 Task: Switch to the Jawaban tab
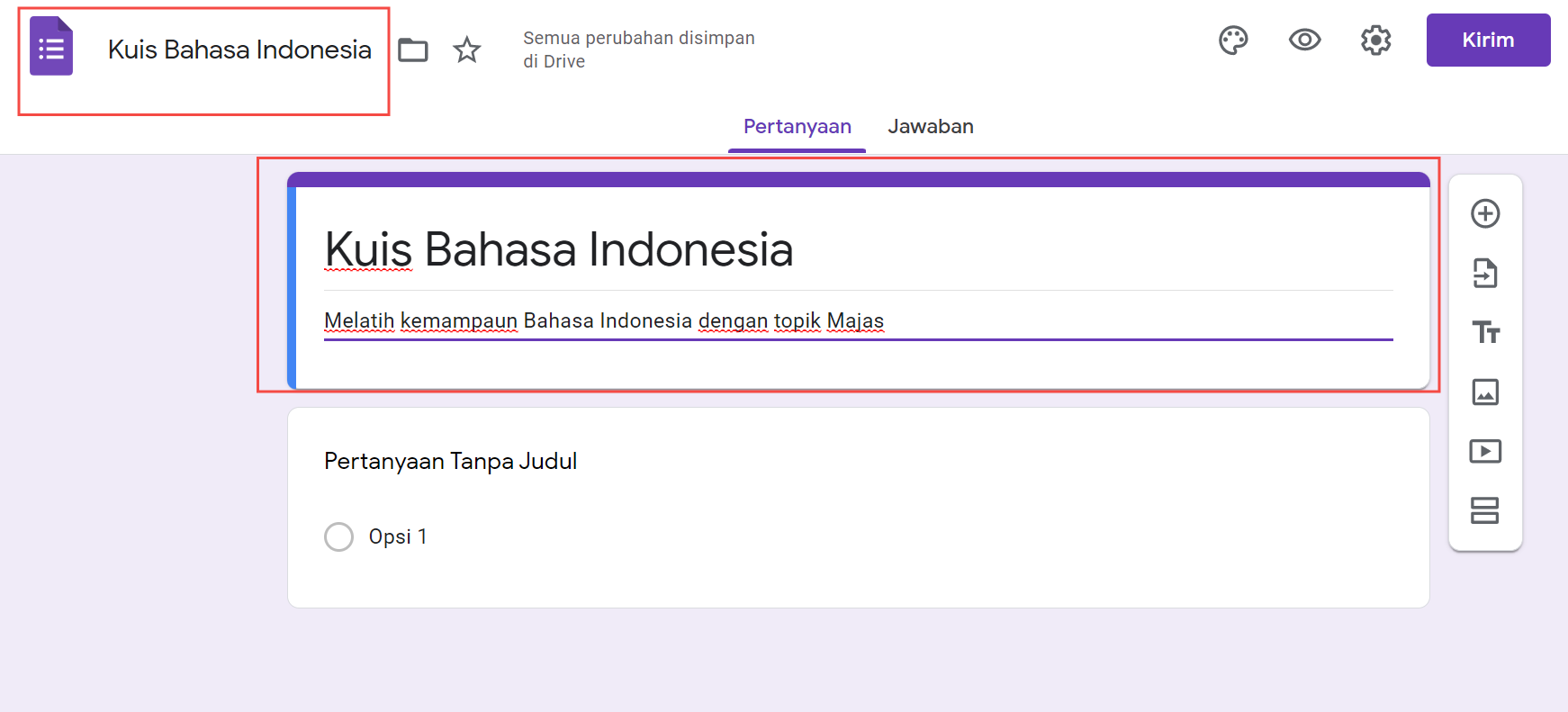click(x=930, y=127)
